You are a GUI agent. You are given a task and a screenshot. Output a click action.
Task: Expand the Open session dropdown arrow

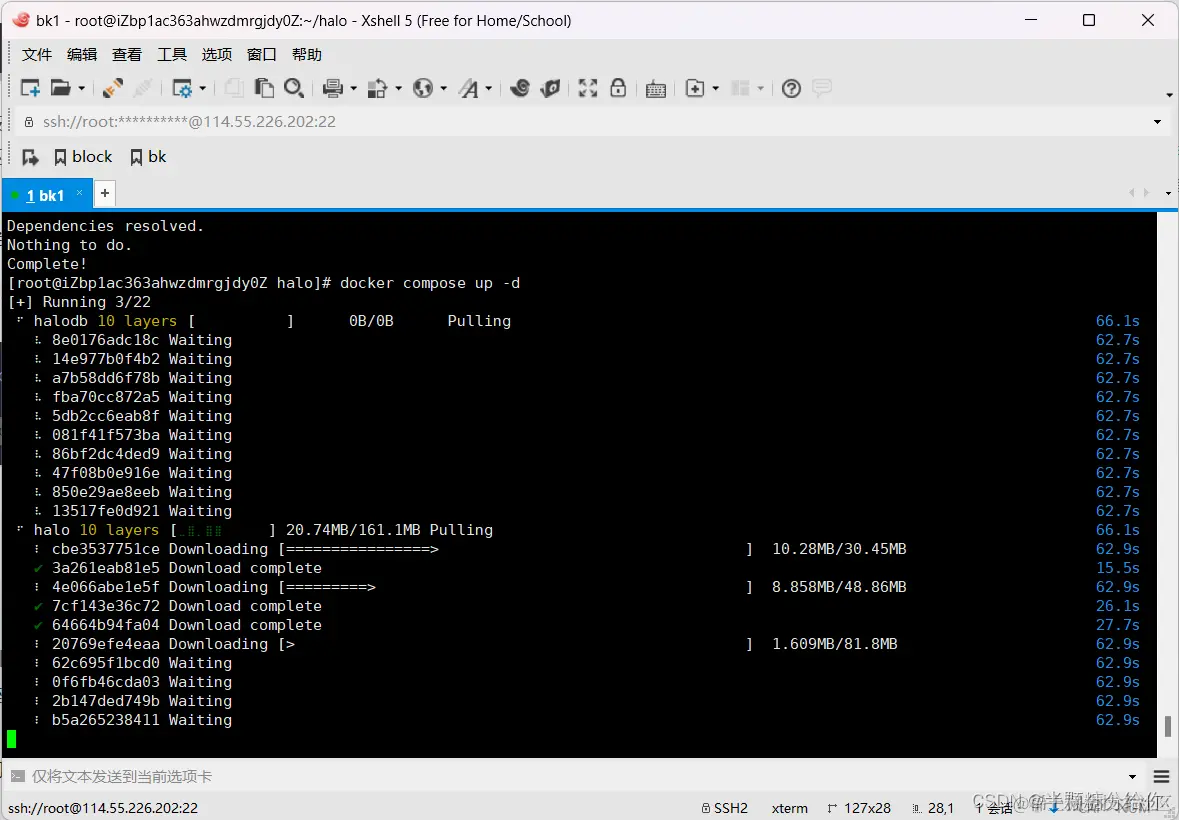[81, 89]
